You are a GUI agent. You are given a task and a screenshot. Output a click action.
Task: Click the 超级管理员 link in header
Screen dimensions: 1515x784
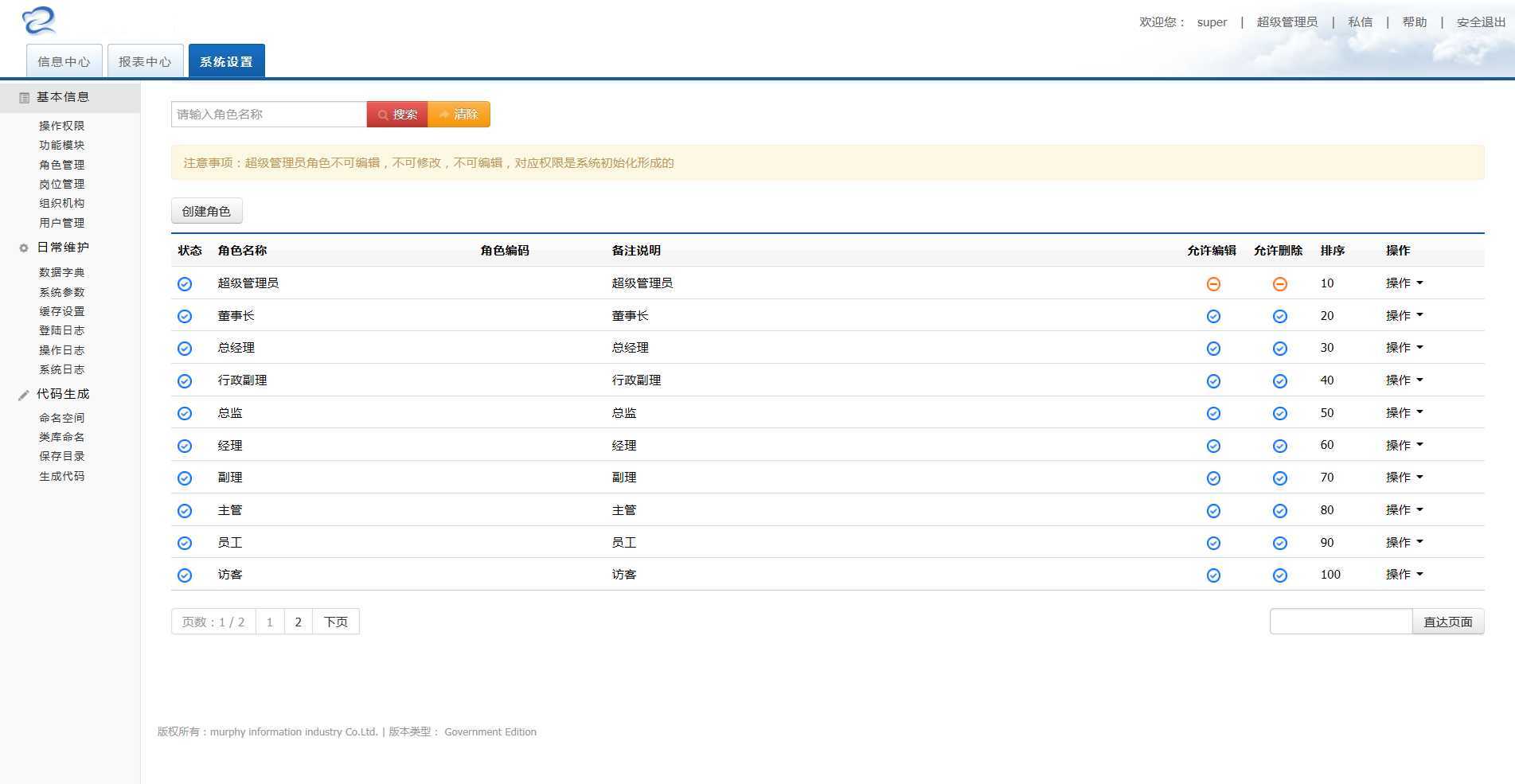point(1287,22)
